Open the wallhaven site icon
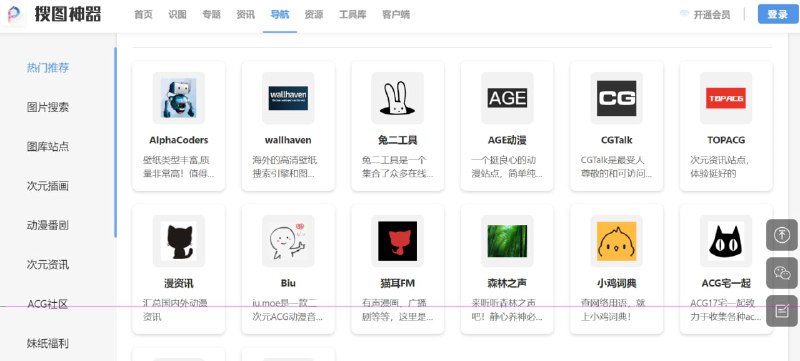The width and height of the screenshot is (800, 361). 288,98
